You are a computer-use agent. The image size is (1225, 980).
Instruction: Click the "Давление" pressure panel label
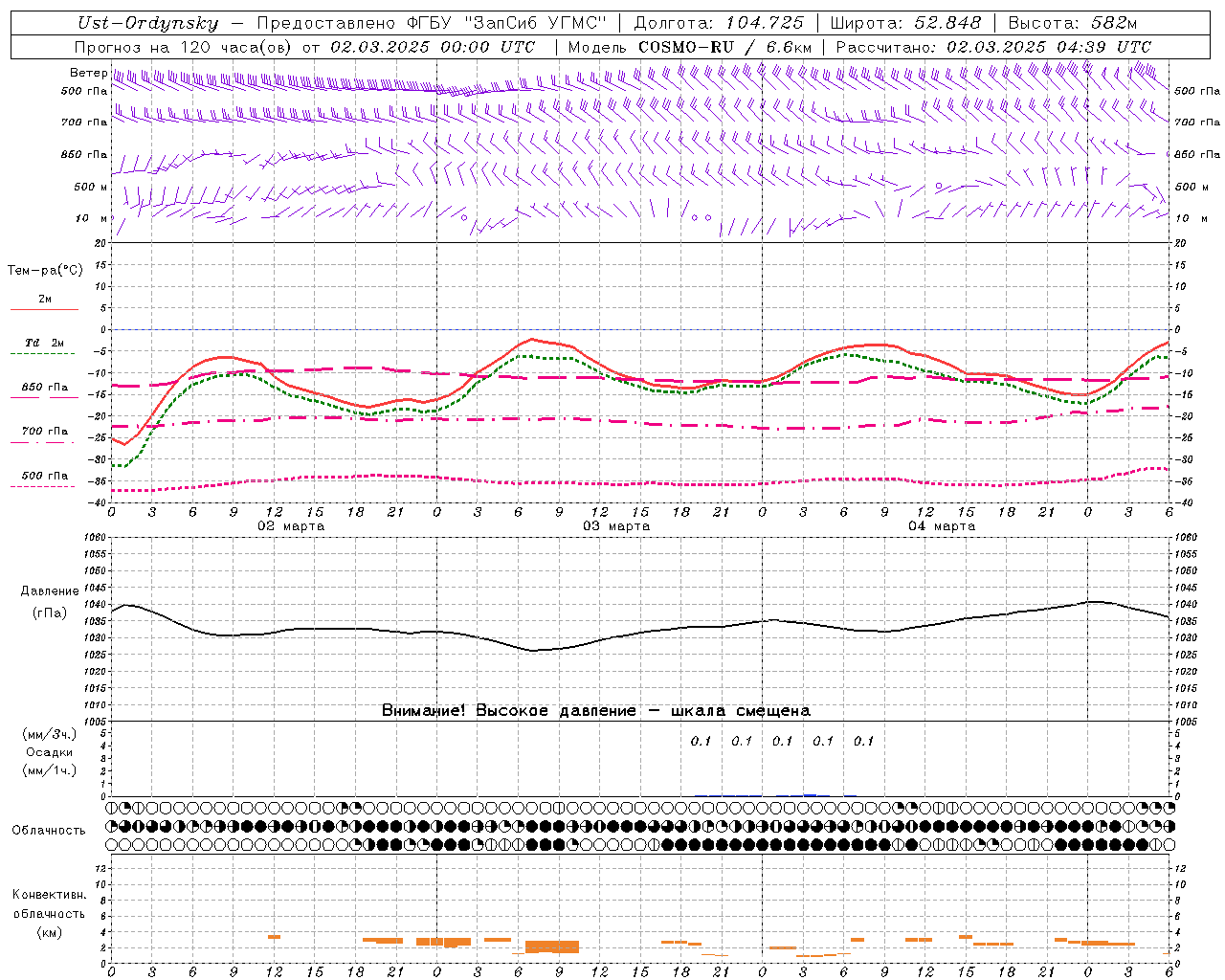pyautogui.click(x=50, y=591)
